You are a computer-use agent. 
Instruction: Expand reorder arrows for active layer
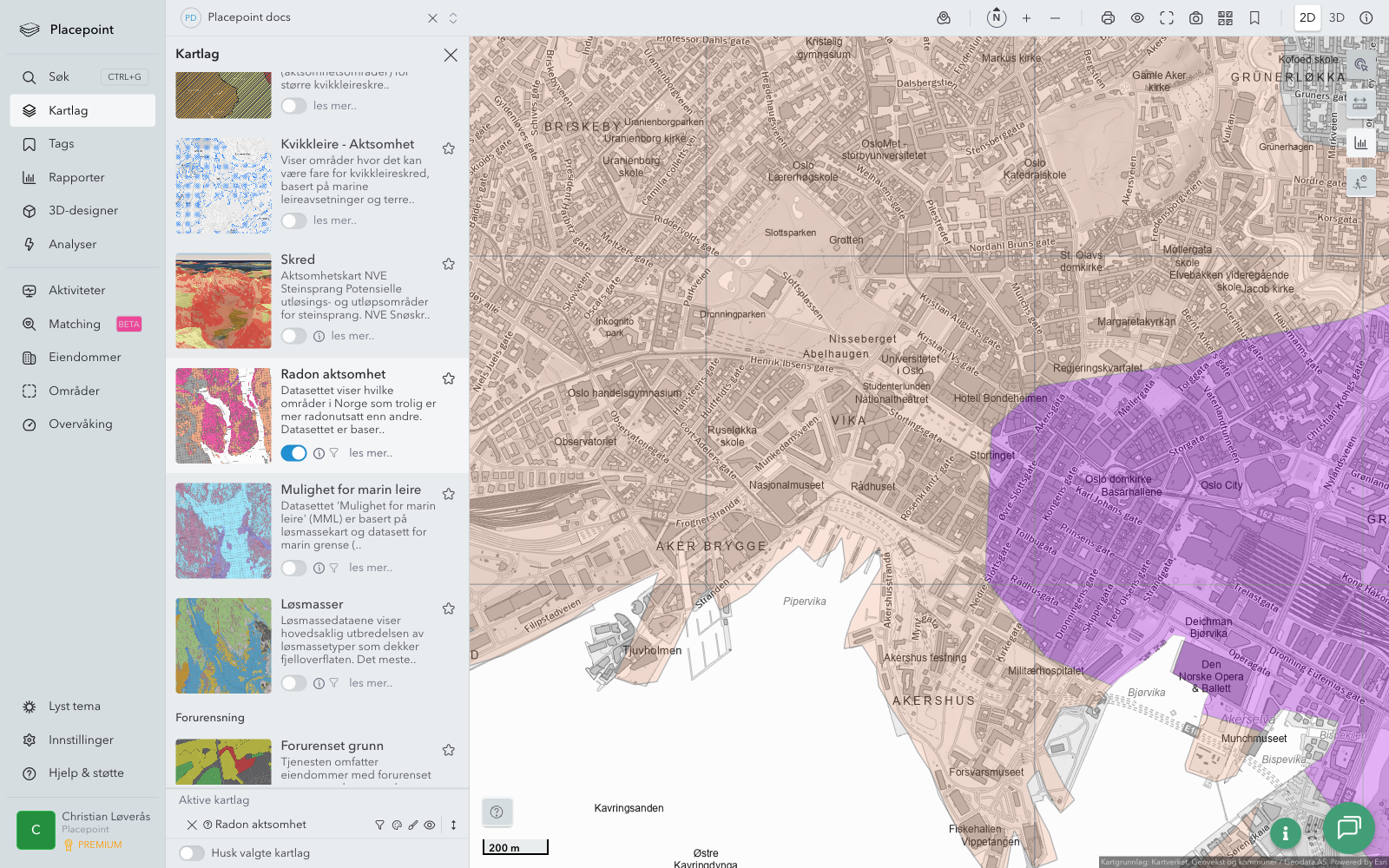pyautogui.click(x=453, y=825)
